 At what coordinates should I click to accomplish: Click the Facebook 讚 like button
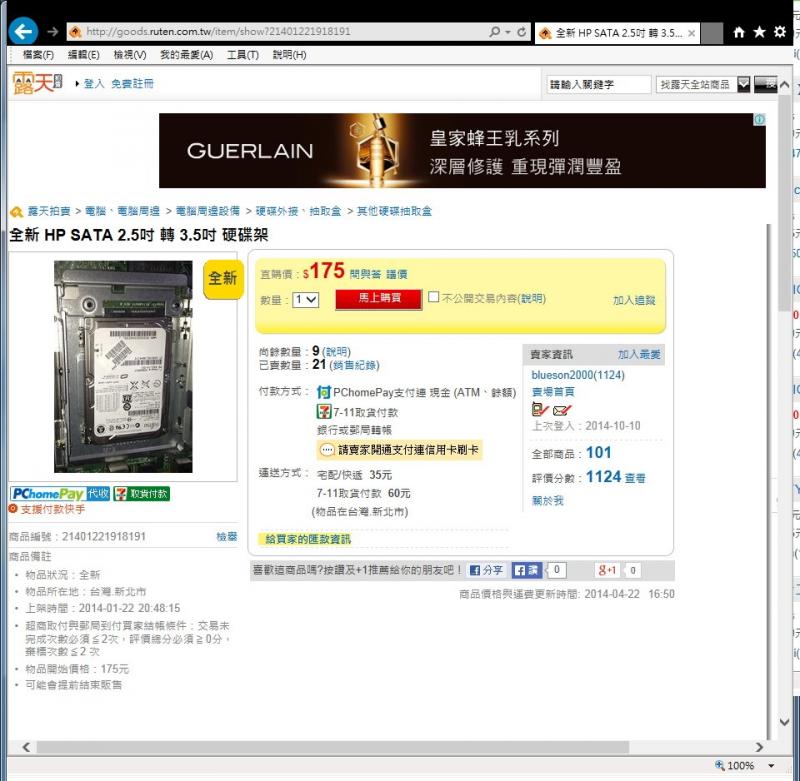(527, 570)
